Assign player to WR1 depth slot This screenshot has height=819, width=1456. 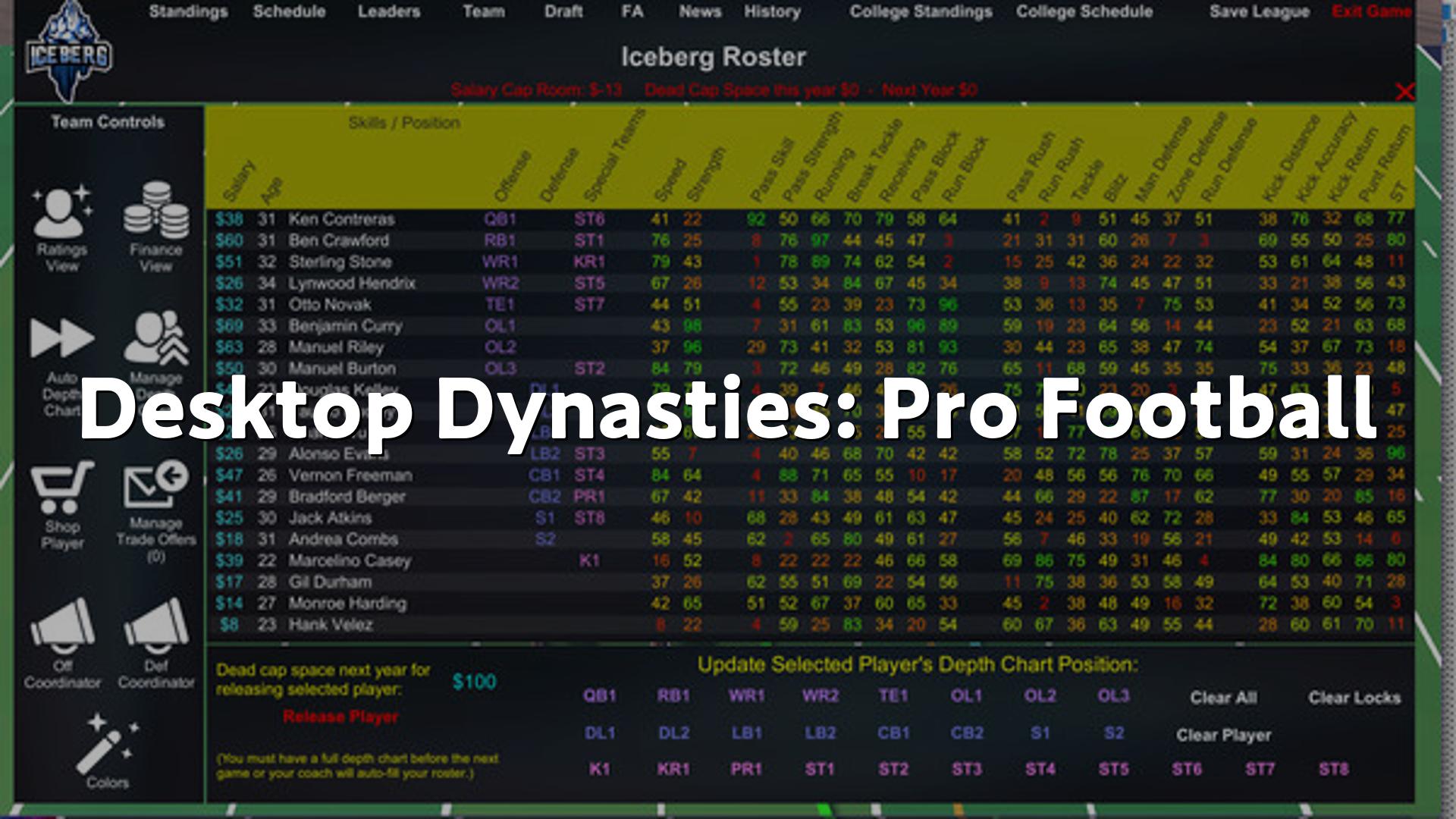(746, 695)
